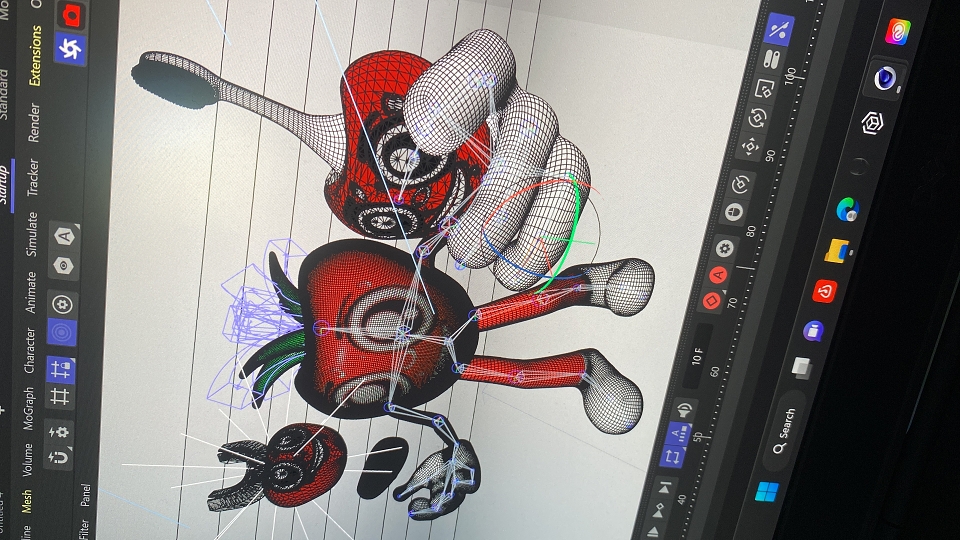This screenshot has height=540, width=960.
Task: Click frame 60 on the timeline ruler
Action: (715, 372)
